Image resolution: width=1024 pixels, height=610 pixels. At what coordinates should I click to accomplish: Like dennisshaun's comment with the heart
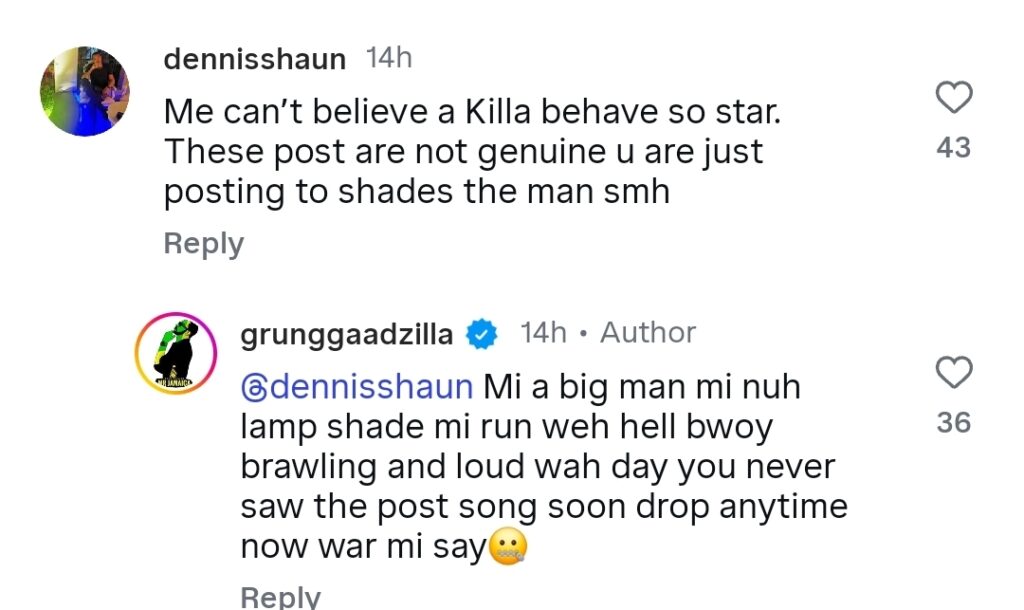pyautogui.click(x=954, y=97)
